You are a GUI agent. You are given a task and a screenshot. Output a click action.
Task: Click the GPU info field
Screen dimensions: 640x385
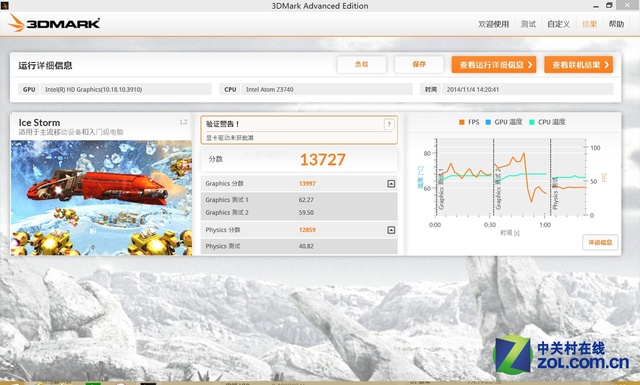click(x=126, y=89)
